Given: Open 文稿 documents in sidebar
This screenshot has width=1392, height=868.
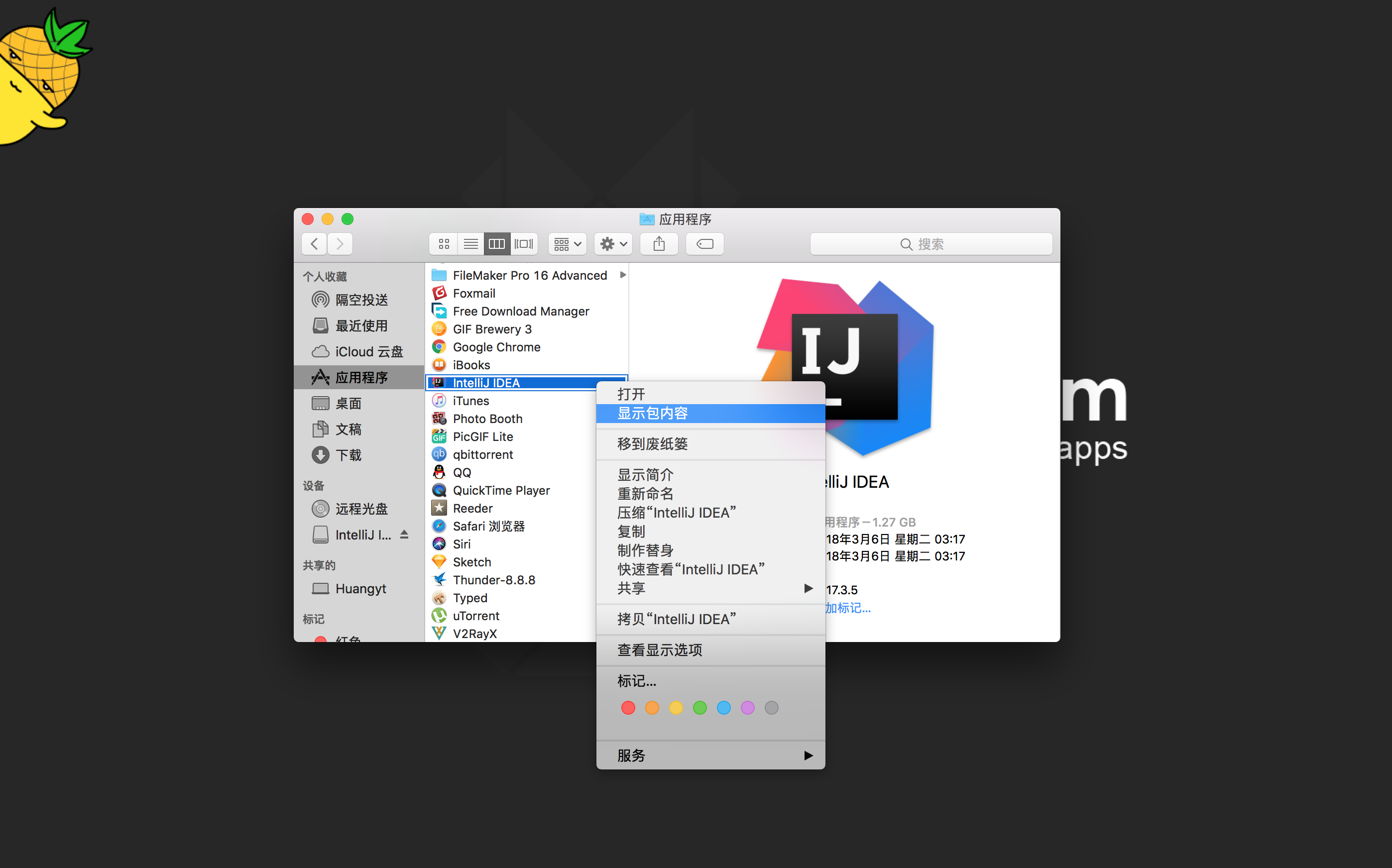Looking at the screenshot, I should [359, 429].
